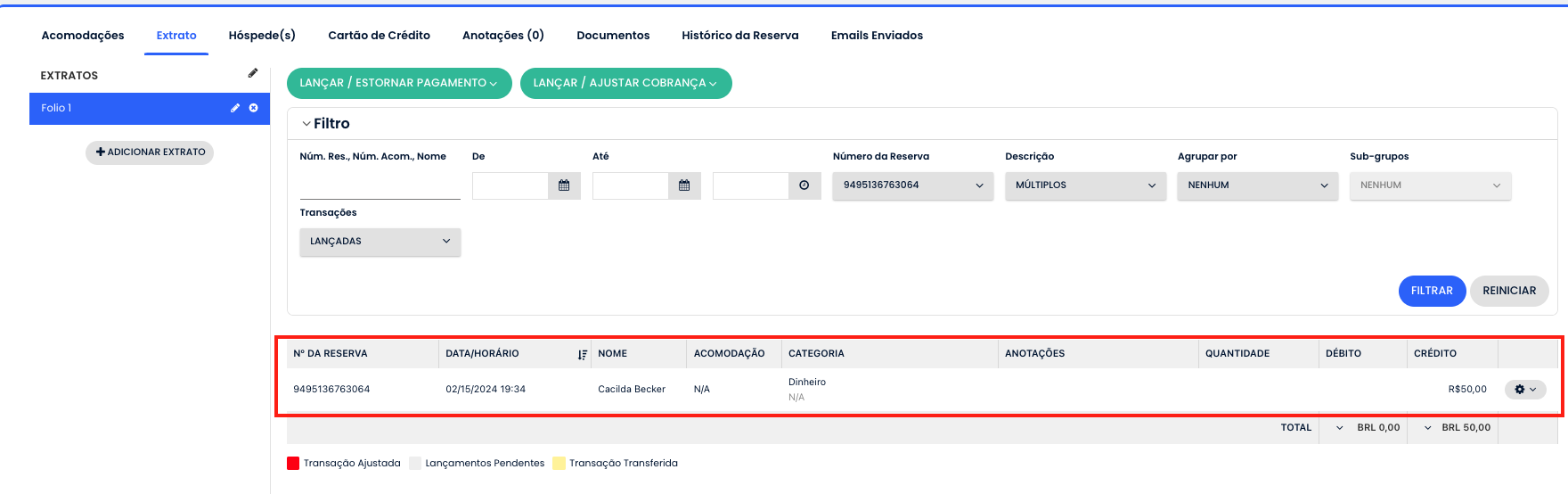Open the Até date calendar picker
This screenshot has height=494, width=1568.
[684, 185]
